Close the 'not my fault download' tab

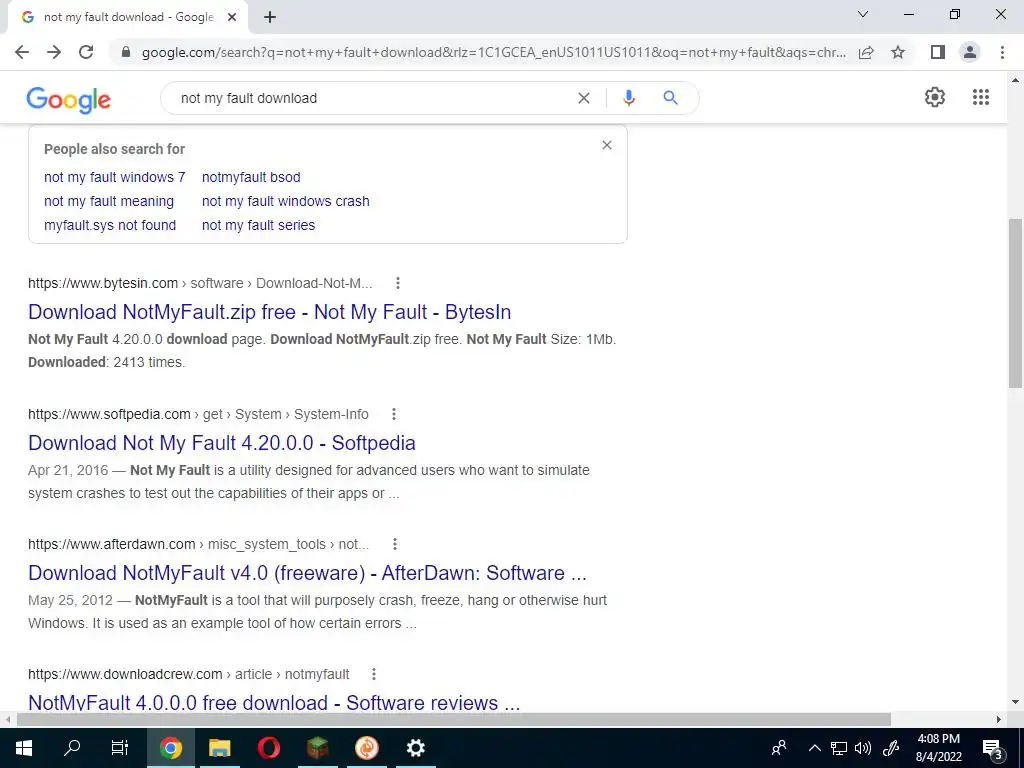click(x=232, y=17)
